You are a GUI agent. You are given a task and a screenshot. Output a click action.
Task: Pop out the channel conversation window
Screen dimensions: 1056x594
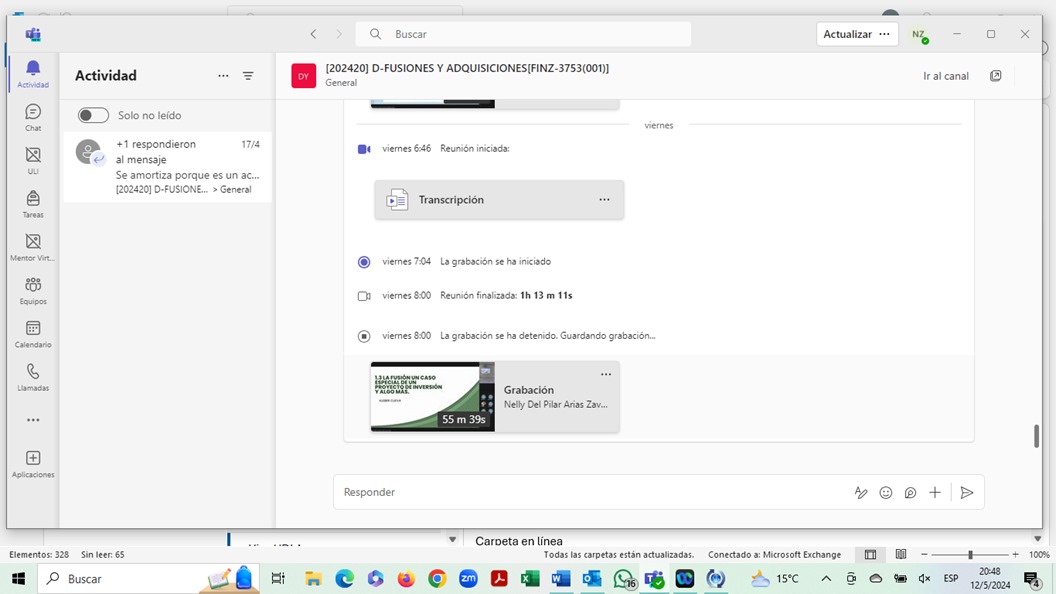point(995,76)
